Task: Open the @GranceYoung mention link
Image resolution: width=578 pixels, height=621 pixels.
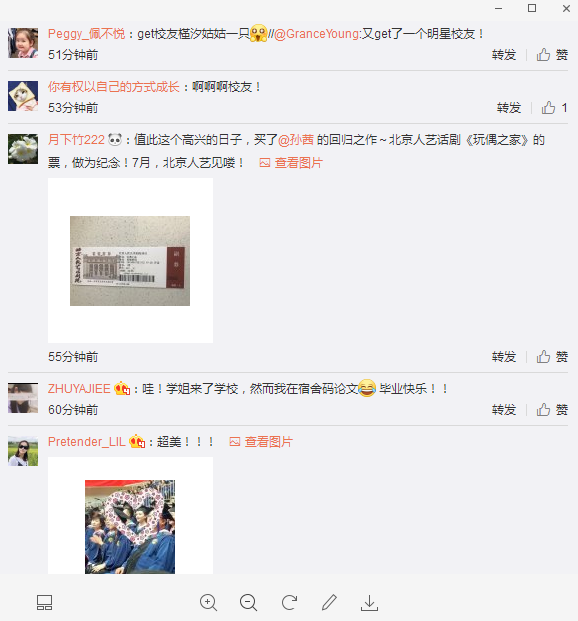Action: coord(317,34)
